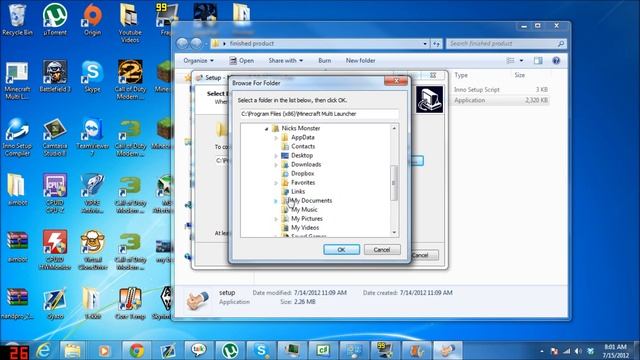
Task: Select the Contacts folder
Action: 303,146
